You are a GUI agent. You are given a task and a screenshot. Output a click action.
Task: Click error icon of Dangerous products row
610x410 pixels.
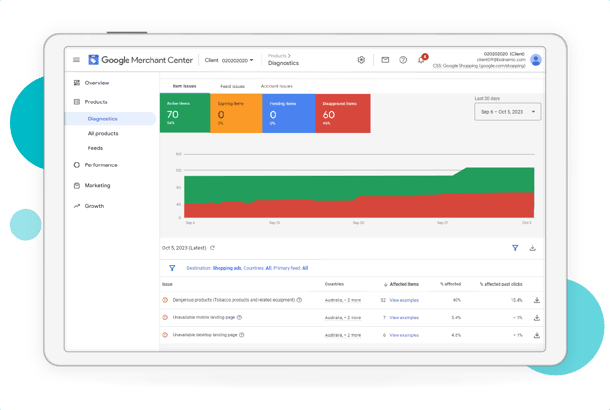point(165,300)
